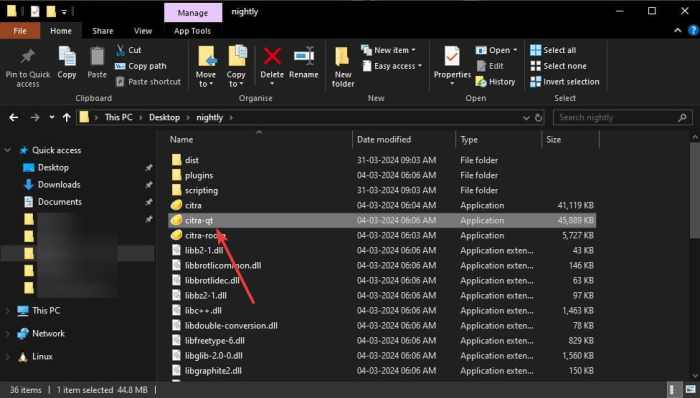The image size is (700, 398).
Task: Expand the This PC tree node
Action: (8, 311)
